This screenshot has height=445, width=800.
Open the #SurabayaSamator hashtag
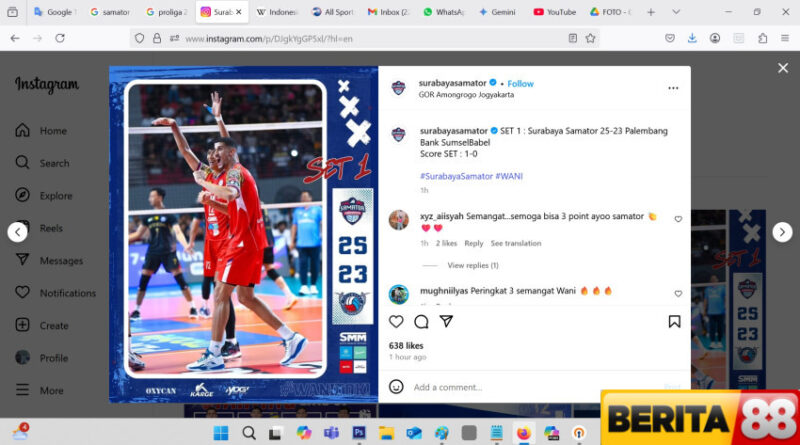pos(456,176)
